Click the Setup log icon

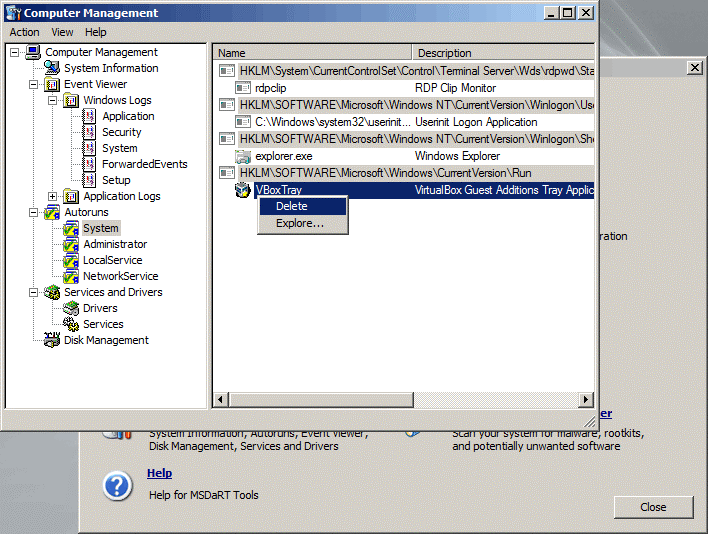(89, 180)
